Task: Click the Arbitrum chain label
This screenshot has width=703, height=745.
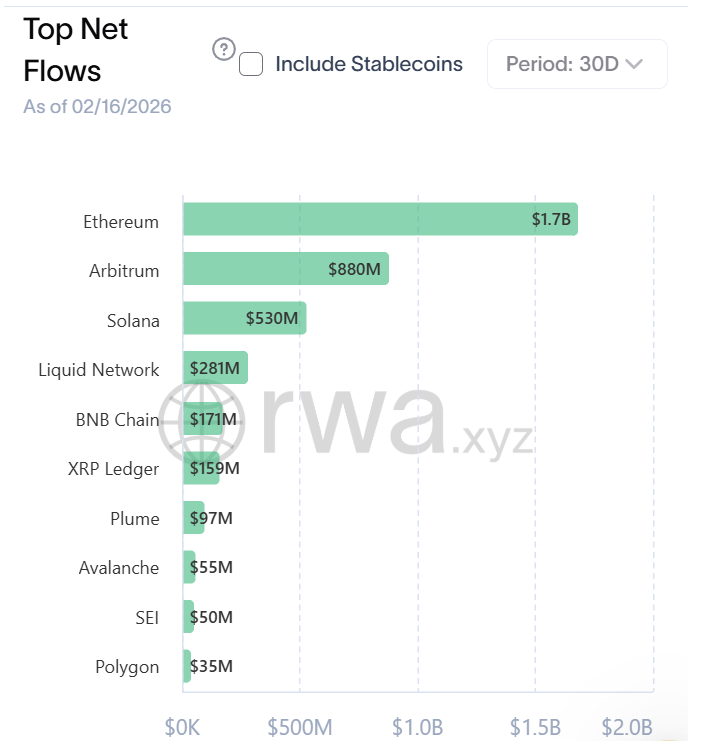Action: click(x=124, y=271)
